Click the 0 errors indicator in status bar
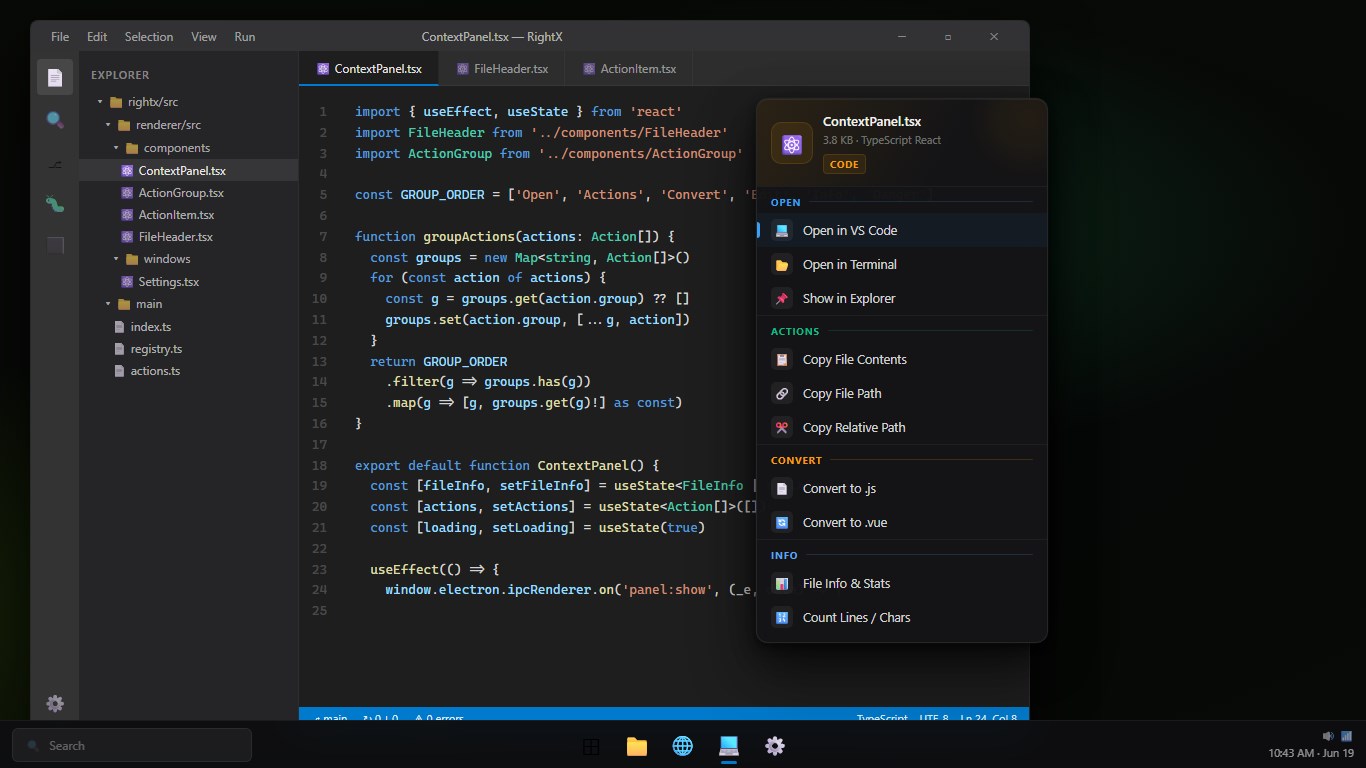This screenshot has height=768, width=1366. tap(439, 718)
